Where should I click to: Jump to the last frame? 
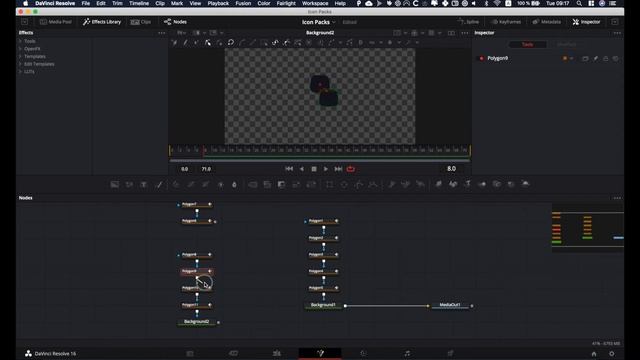pos(338,169)
